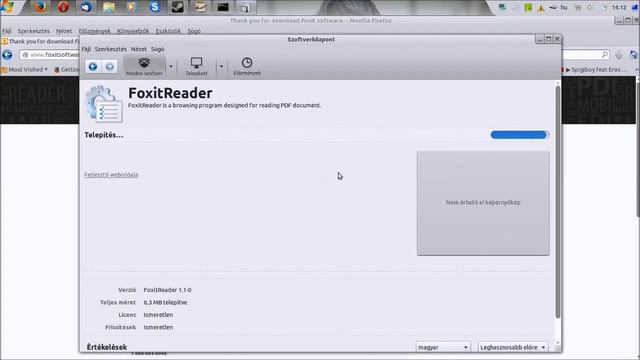Viewport: 640px width, 360px height.
Task: Launch Firefox from the top panel
Action: [40, 7]
